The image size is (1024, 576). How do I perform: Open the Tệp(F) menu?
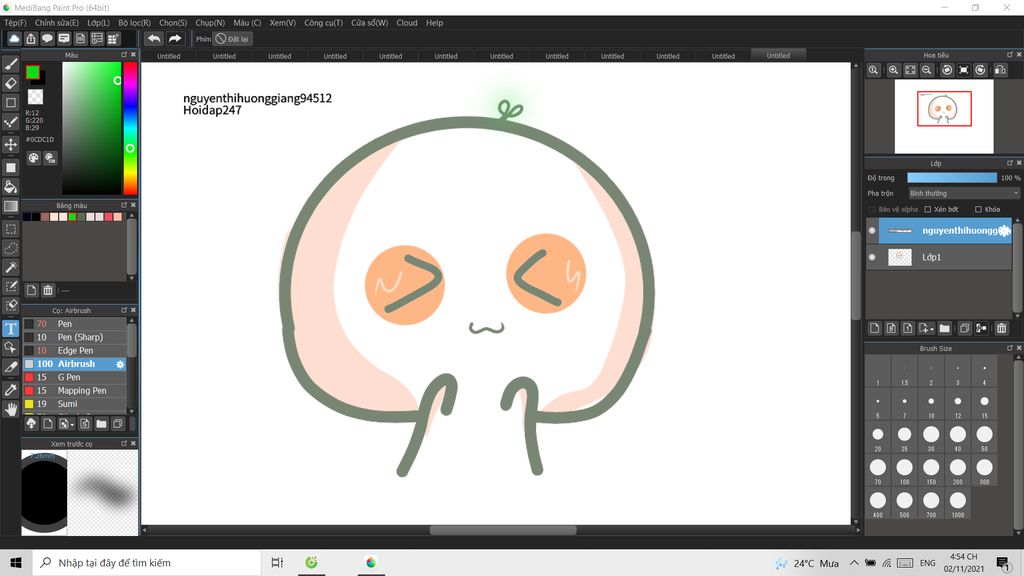(16, 23)
